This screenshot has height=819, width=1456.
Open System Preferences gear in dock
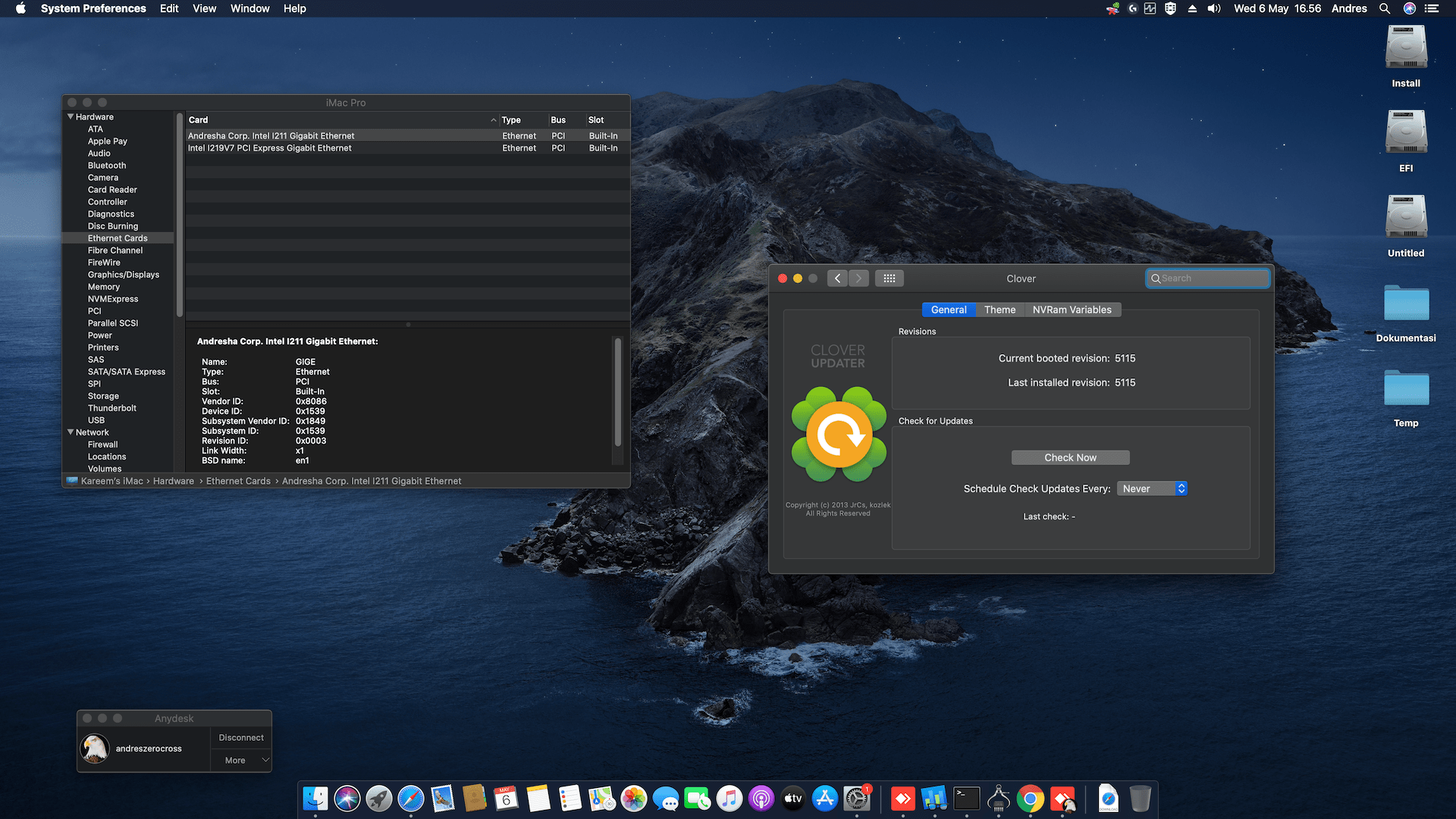(x=857, y=799)
